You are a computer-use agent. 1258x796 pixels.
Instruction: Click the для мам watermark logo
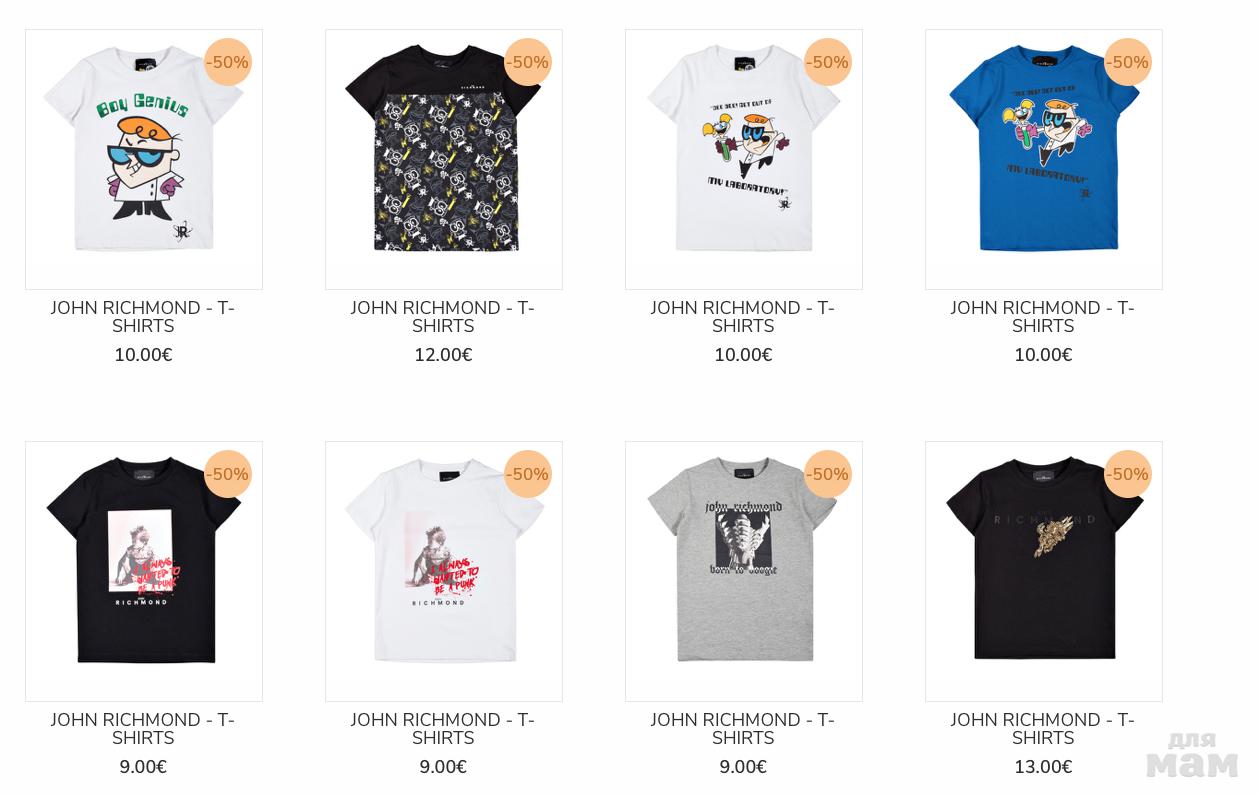coord(1192,754)
